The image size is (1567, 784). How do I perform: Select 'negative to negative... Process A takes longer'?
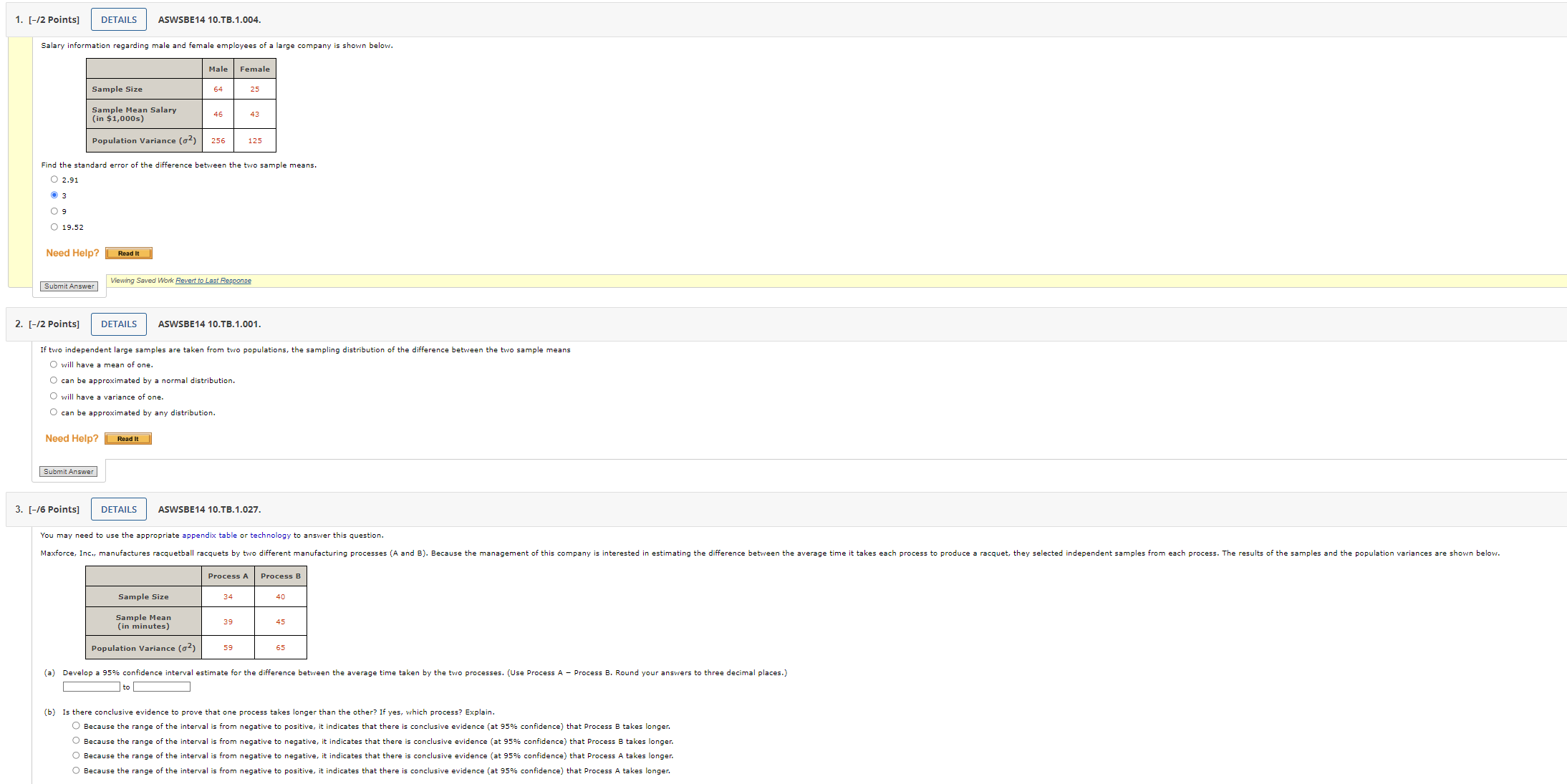[x=76, y=755]
